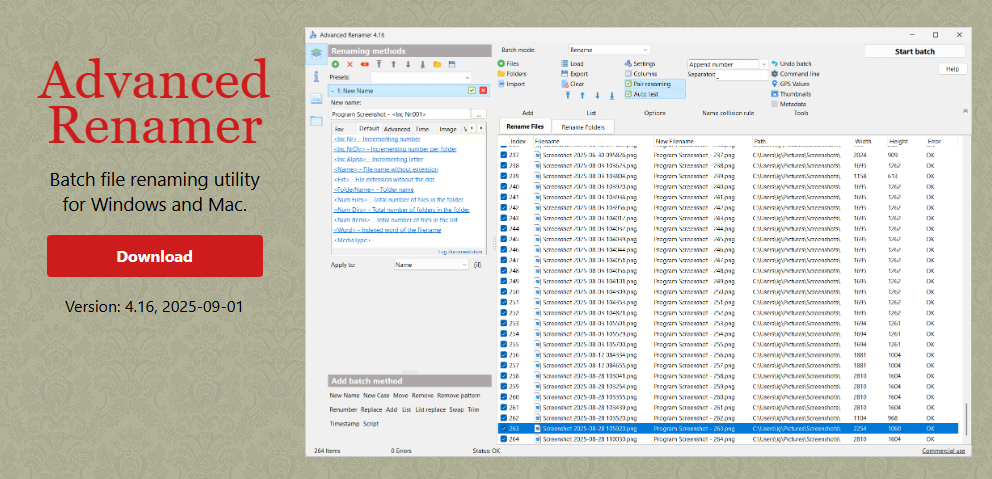Image resolution: width=992 pixels, height=479 pixels.
Task: Open the Time tags tab
Action: [x=422, y=129]
